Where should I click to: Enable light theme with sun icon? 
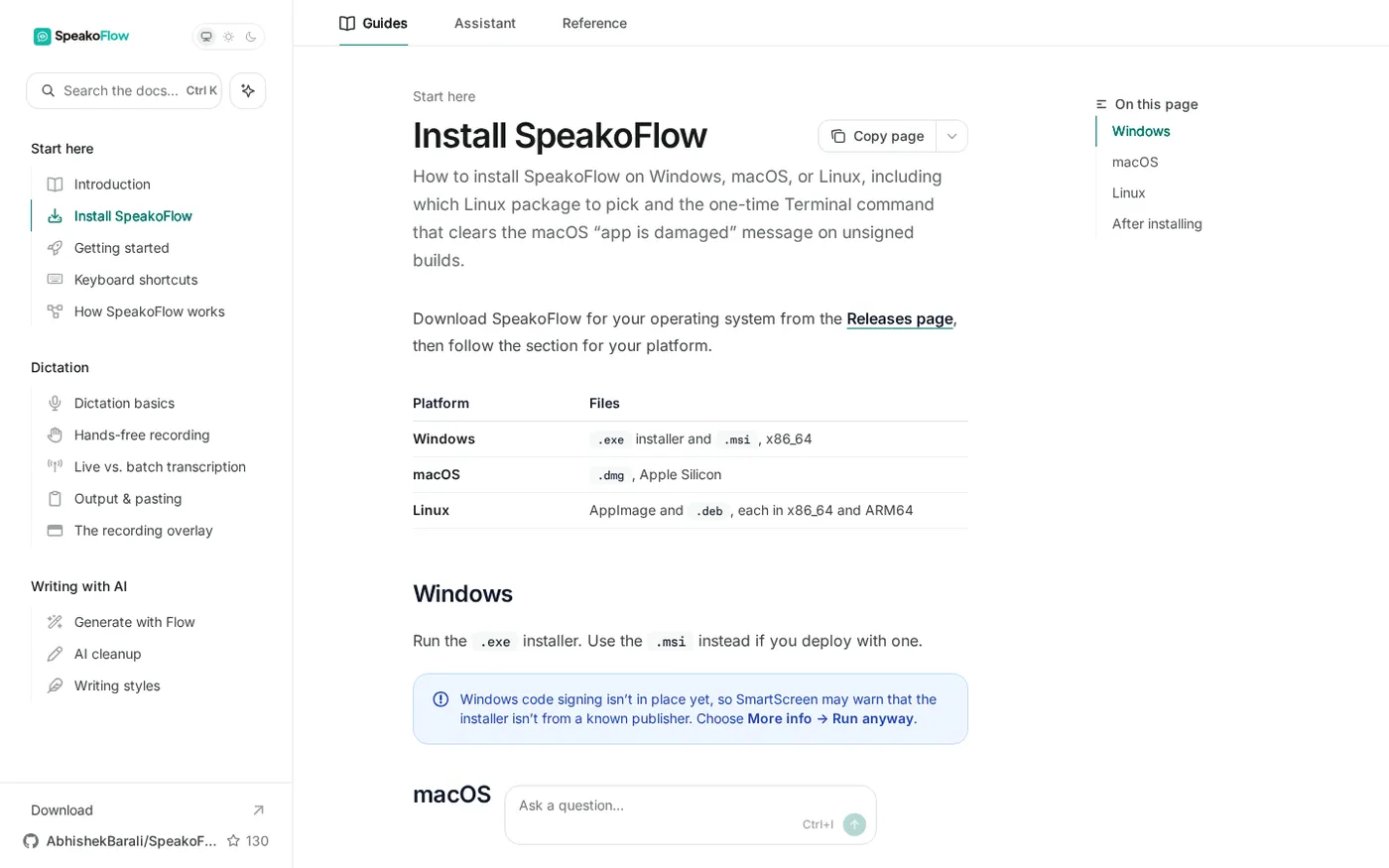click(x=228, y=37)
